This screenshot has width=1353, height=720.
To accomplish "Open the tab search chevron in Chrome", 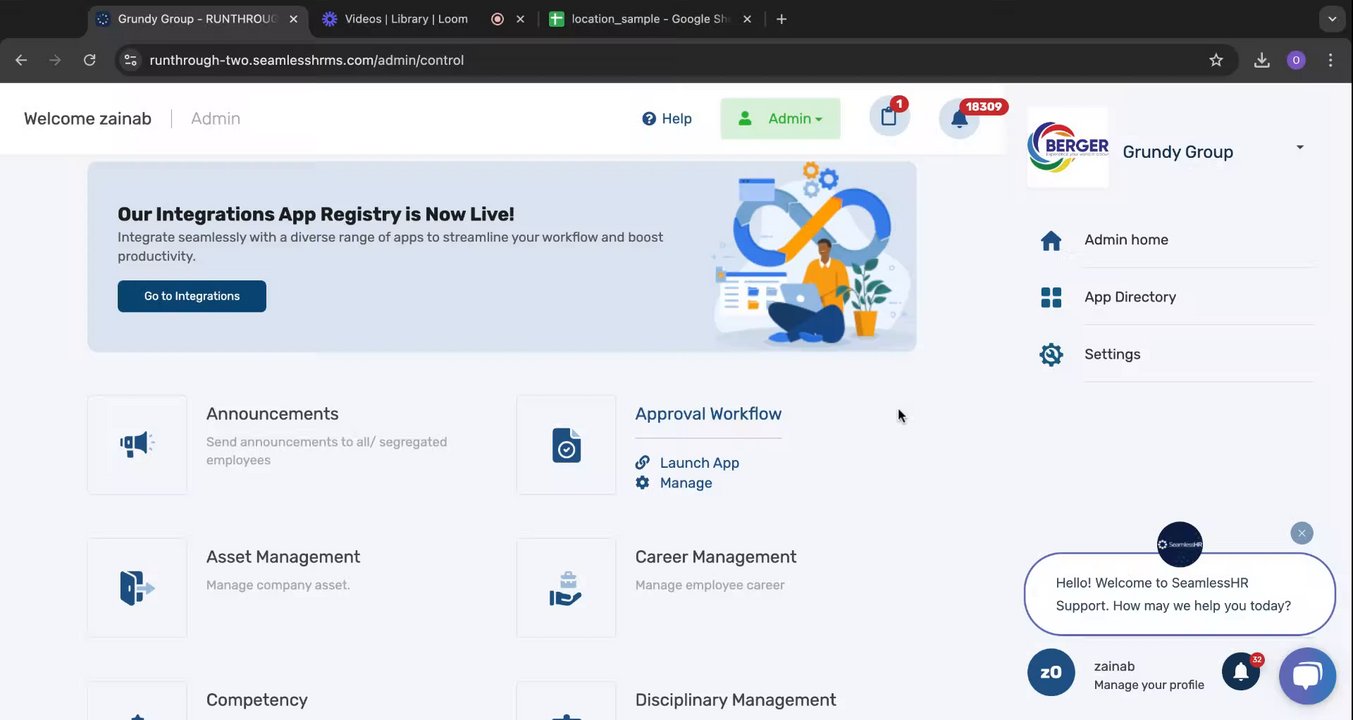I will click(1331, 19).
